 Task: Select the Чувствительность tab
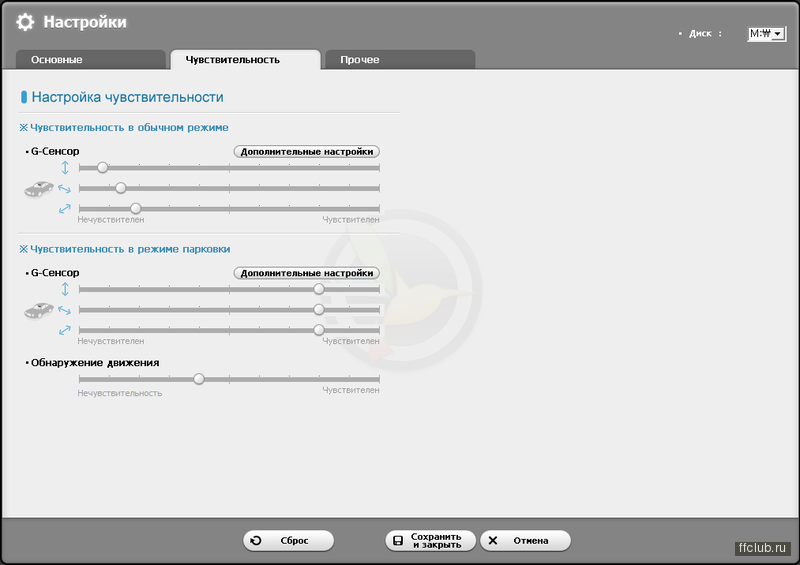(x=245, y=59)
